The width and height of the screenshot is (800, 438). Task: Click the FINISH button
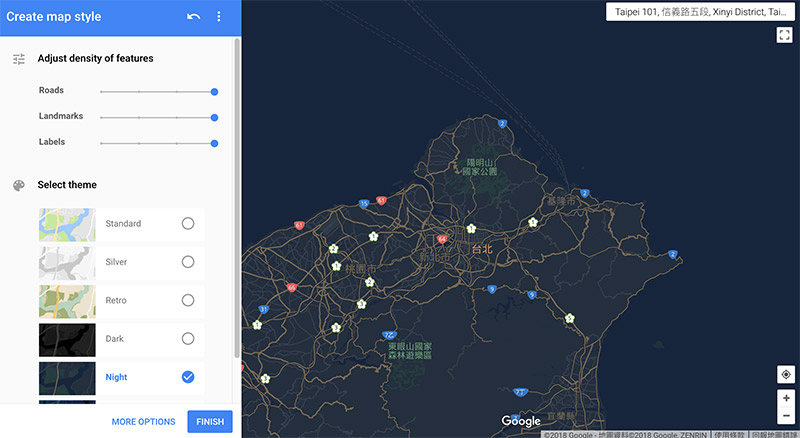[210, 422]
